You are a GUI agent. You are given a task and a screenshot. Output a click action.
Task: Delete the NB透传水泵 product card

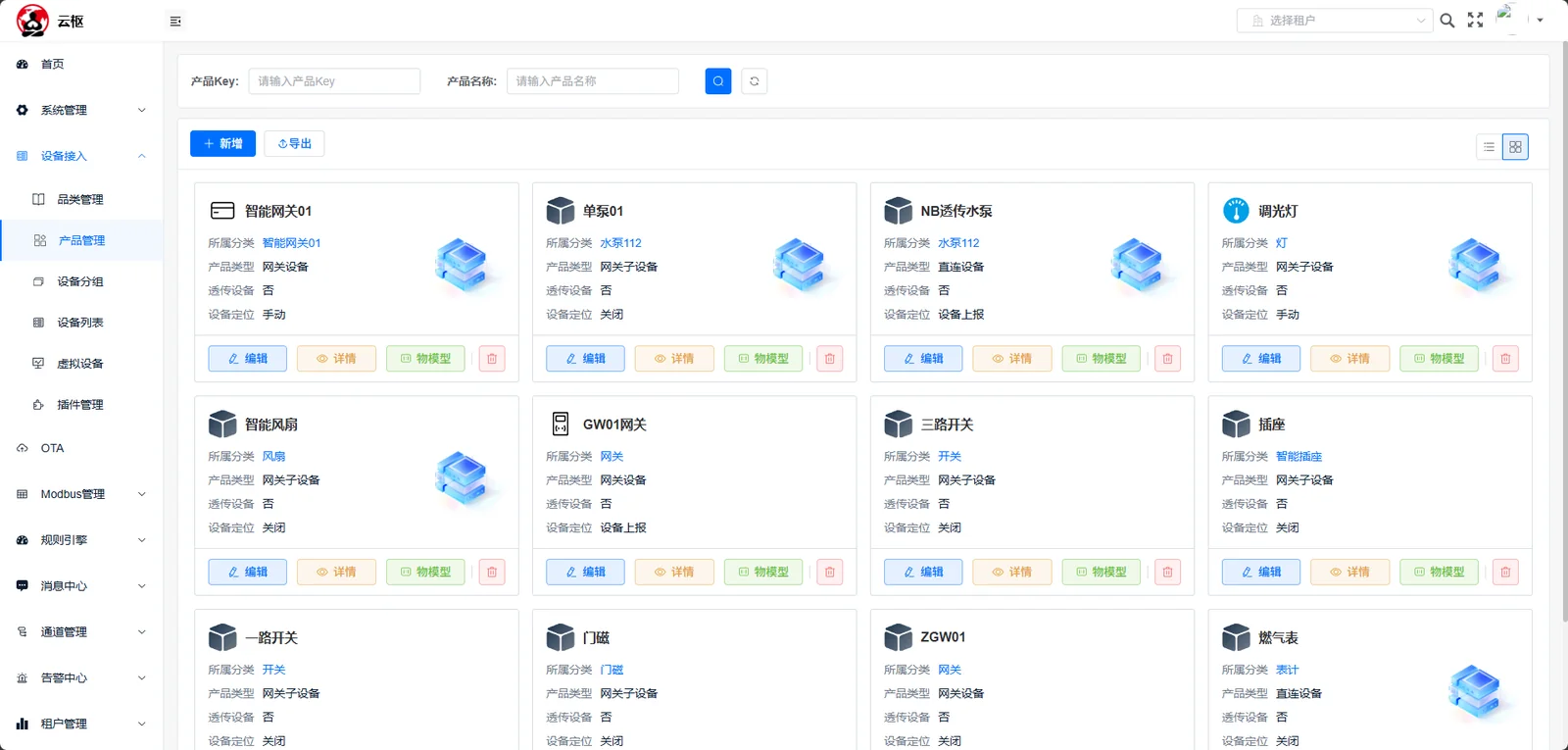1168,359
